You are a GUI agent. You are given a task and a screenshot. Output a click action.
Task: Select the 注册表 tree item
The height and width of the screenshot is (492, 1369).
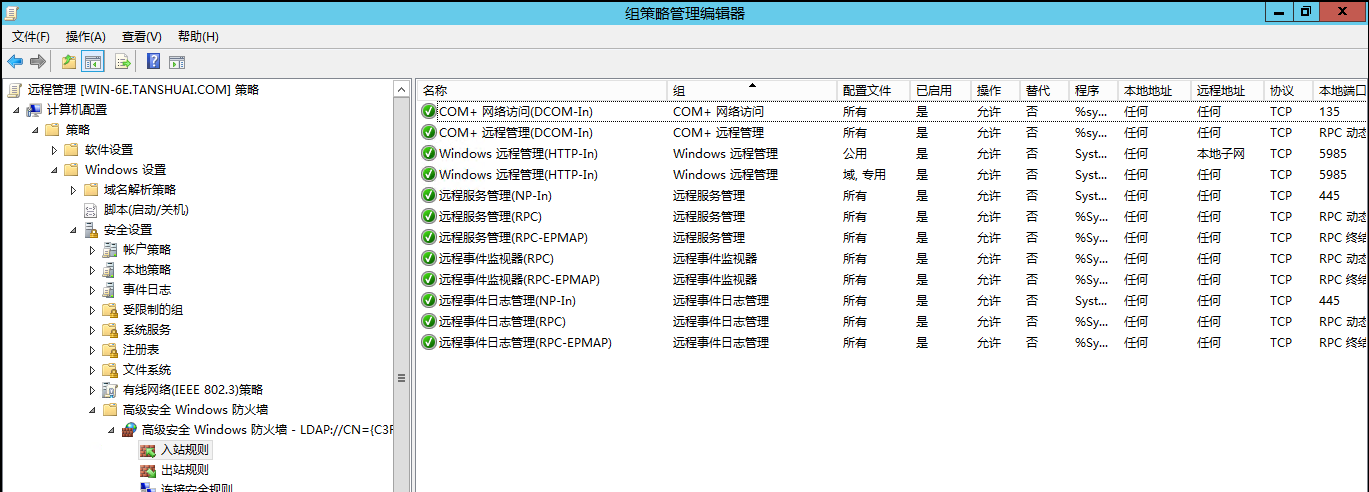(140, 350)
